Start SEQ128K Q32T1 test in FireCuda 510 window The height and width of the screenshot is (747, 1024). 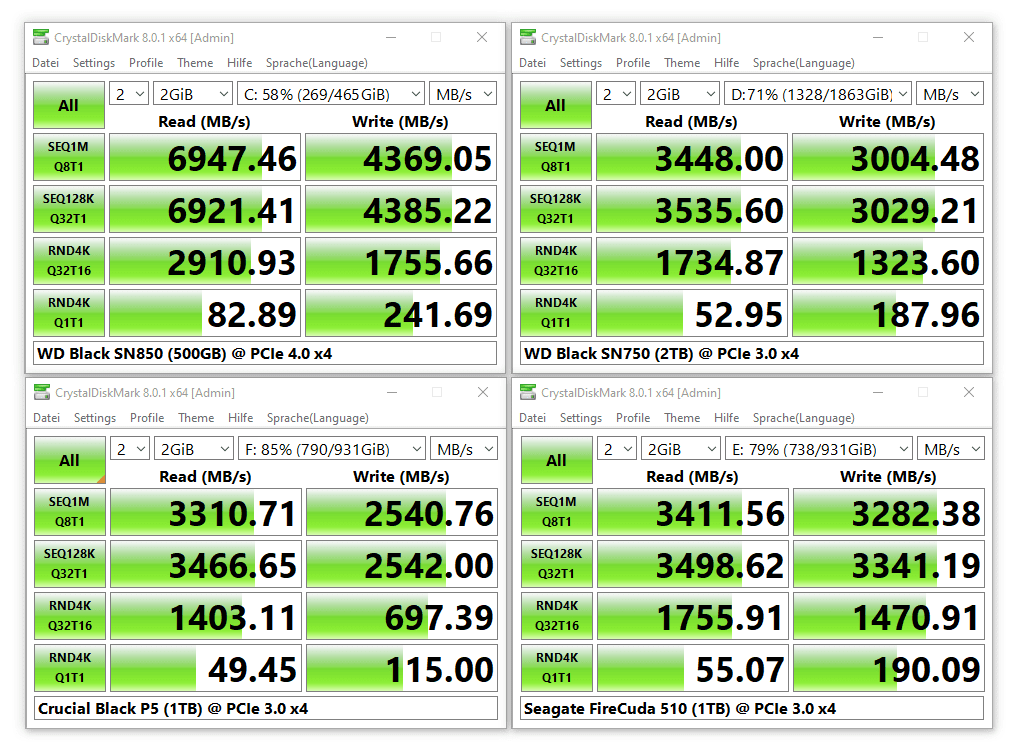pos(556,564)
